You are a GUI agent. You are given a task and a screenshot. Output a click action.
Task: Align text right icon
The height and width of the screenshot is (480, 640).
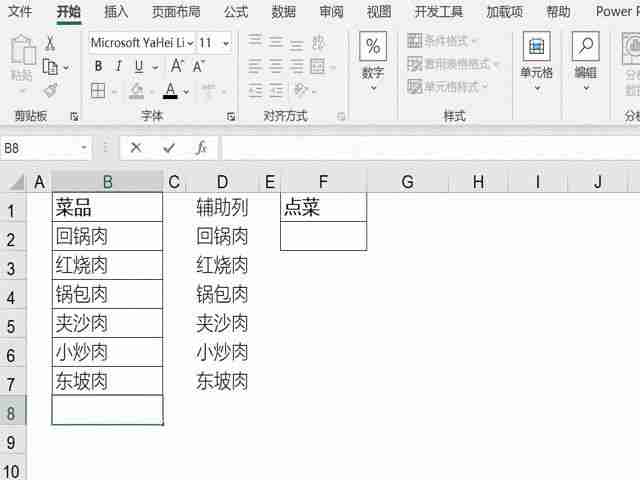(297, 66)
